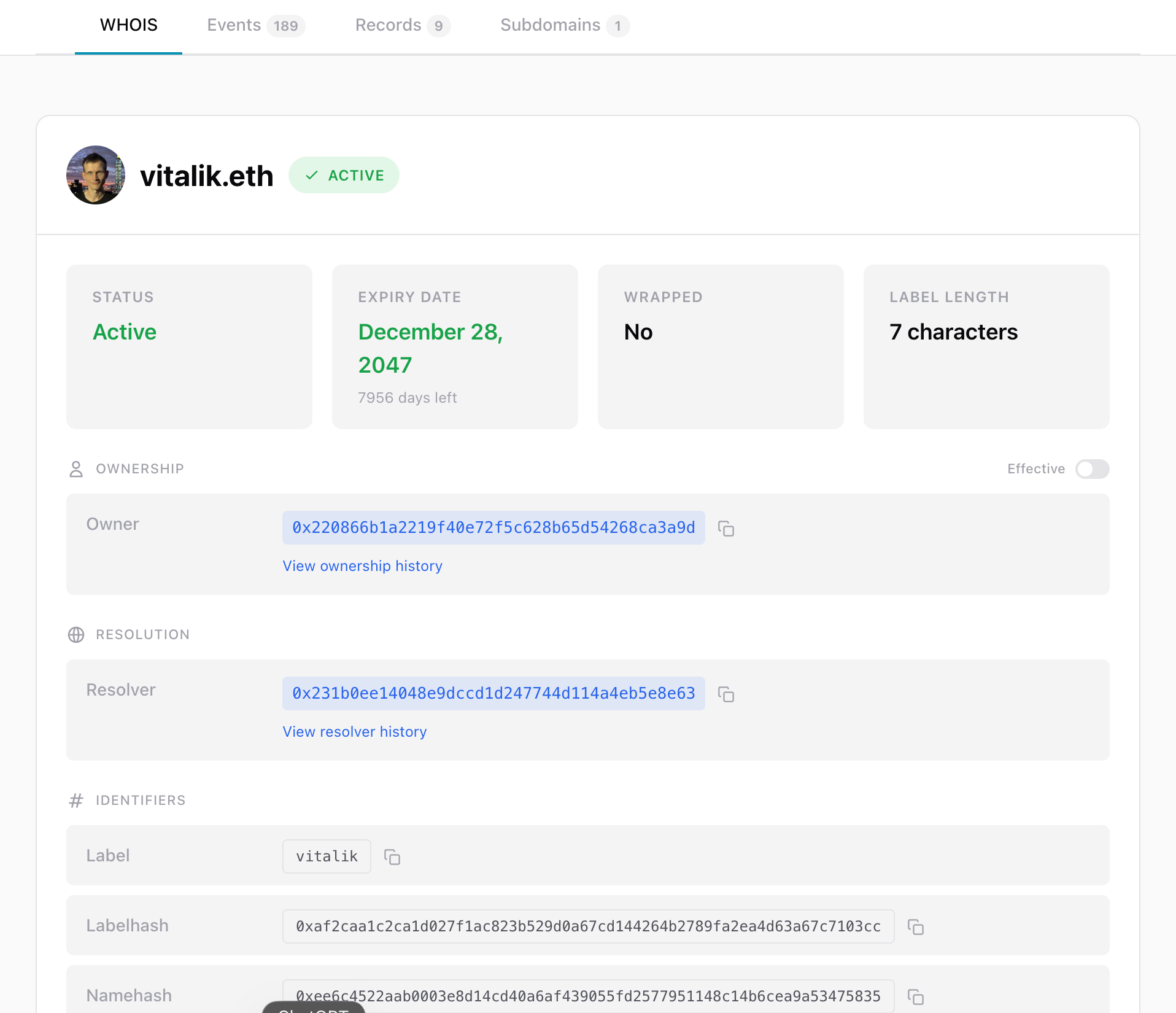The height and width of the screenshot is (1013, 1176).
Task: Click the person icon beside OWNERSHIP
Action: [x=76, y=469]
